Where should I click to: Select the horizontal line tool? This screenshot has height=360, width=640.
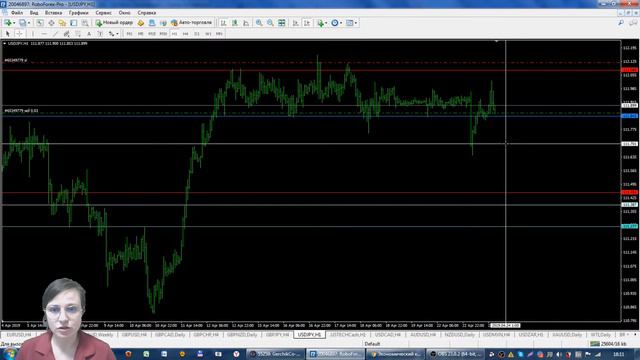click(x=44, y=33)
